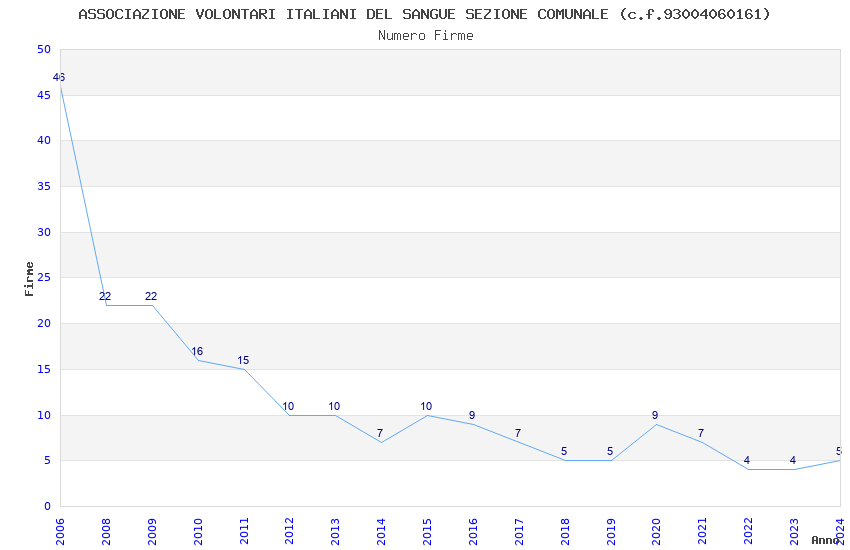
Task: Click the 2023 year label on x-axis
Action: click(794, 531)
